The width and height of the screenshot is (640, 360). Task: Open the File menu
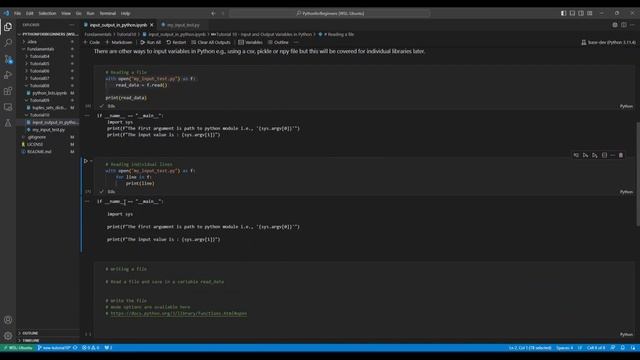coord(18,13)
